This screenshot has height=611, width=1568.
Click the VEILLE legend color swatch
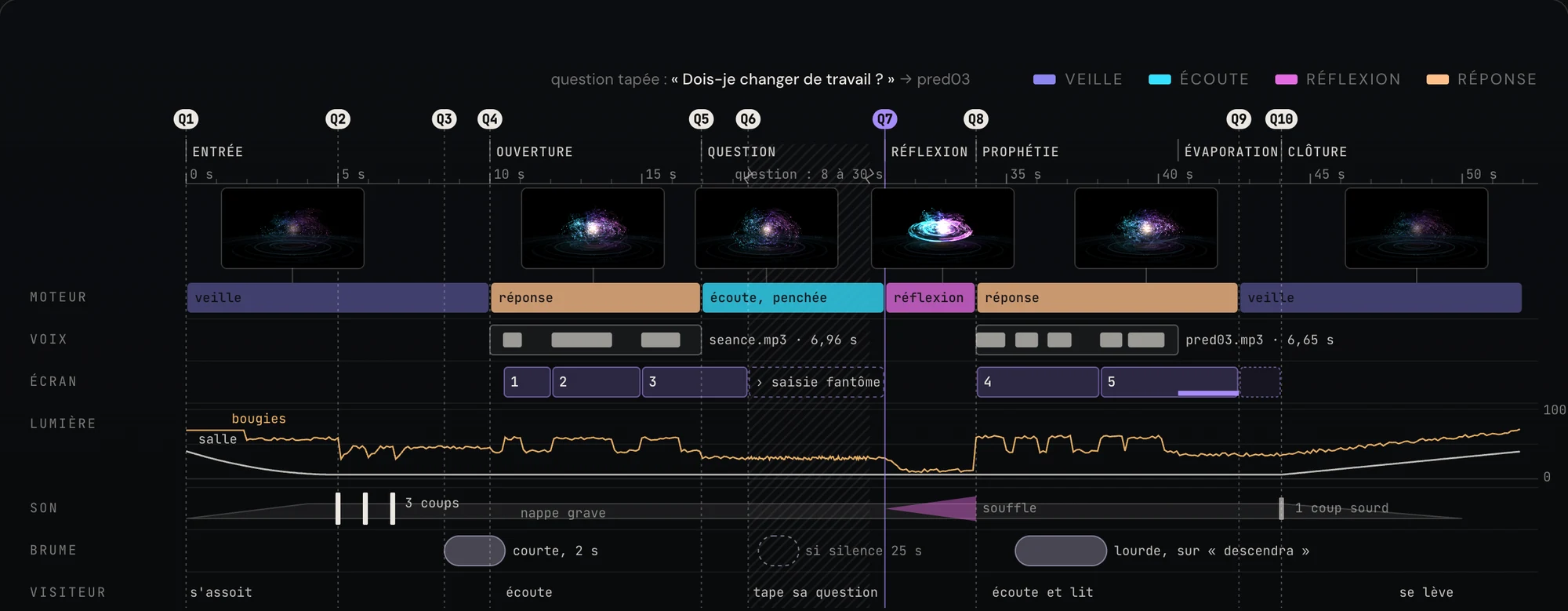pyautogui.click(x=1044, y=79)
